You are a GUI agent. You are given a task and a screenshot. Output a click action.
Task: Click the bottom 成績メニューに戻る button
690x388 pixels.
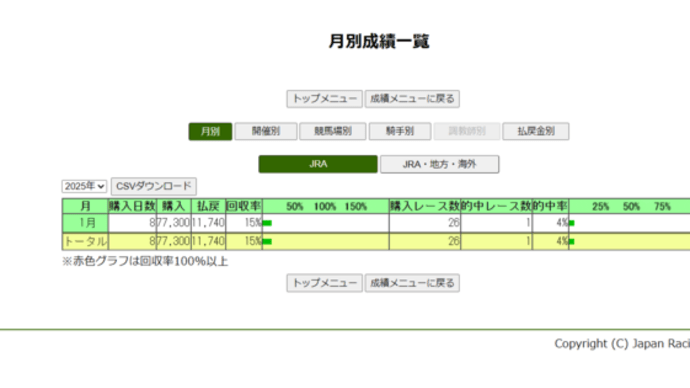[412, 283]
